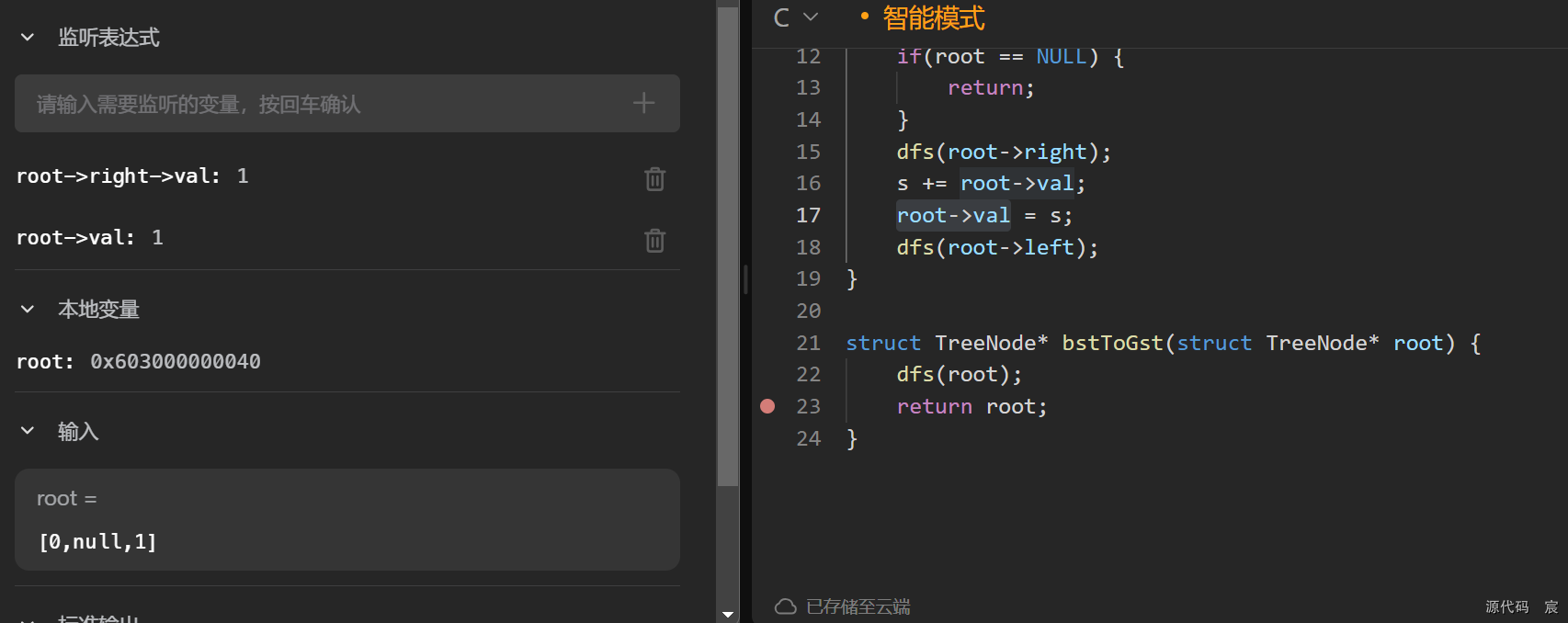This screenshot has width=1568, height=623.
Task: Collapse the 输入 section
Action: tap(28, 431)
